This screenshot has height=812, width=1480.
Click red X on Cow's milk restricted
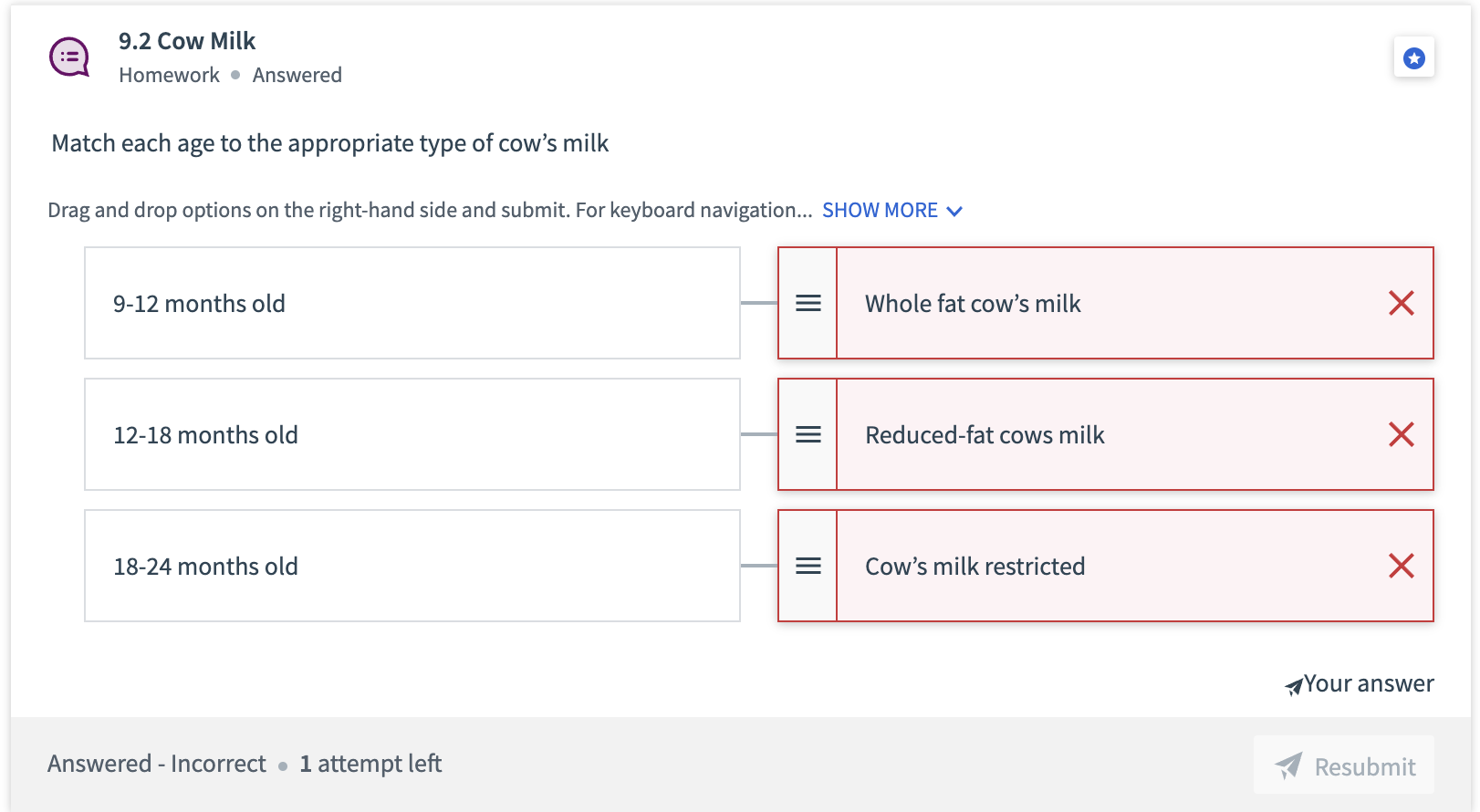[x=1401, y=566]
